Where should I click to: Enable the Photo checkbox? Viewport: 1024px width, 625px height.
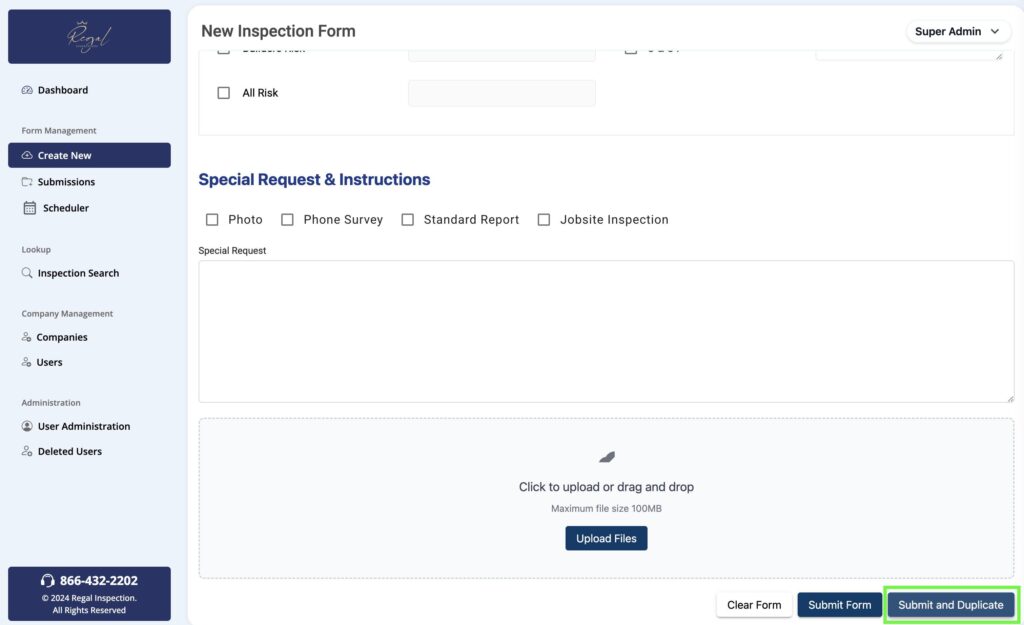[212, 220]
